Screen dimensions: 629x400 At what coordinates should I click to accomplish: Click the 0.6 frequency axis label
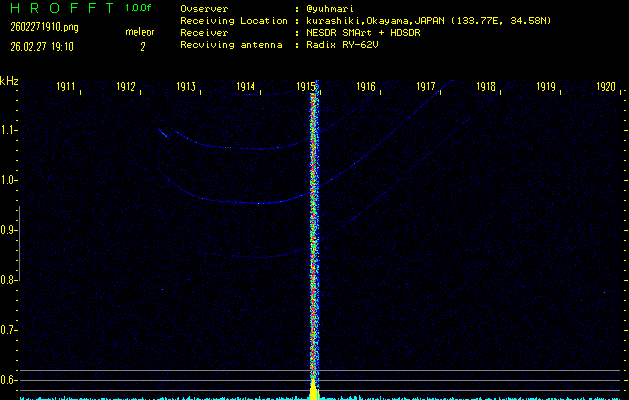(x=9, y=380)
